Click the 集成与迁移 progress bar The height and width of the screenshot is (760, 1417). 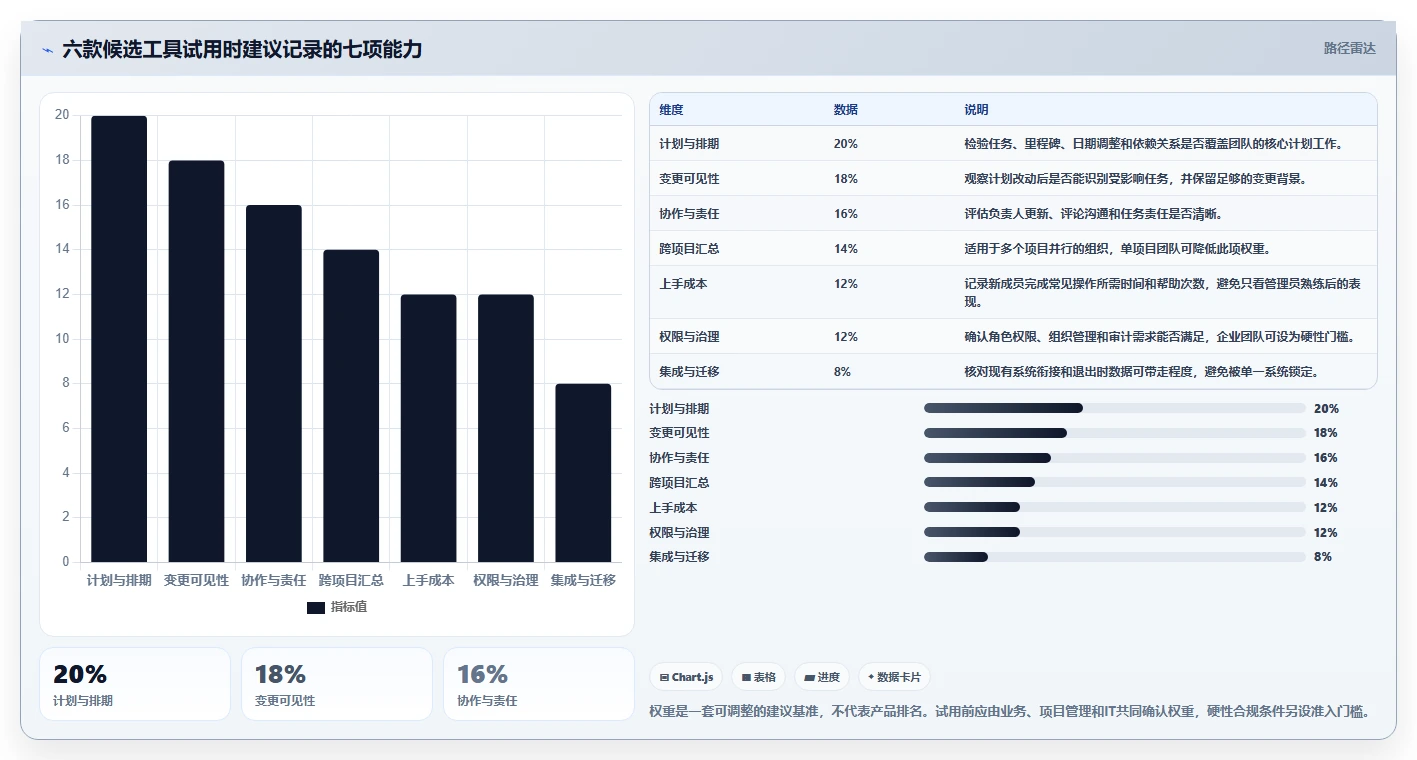1115,557
